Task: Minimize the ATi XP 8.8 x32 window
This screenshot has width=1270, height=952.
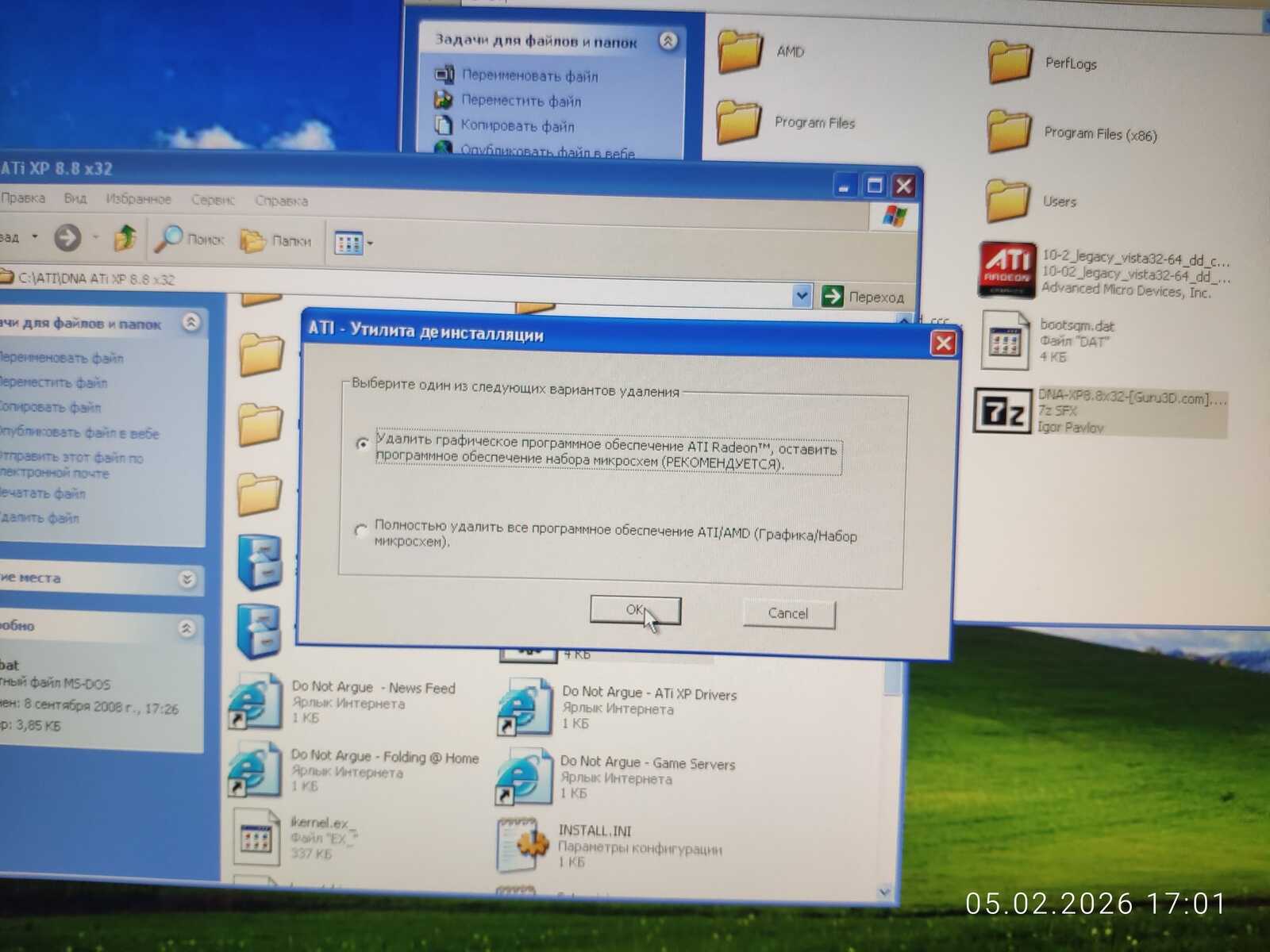Action: coord(845,186)
